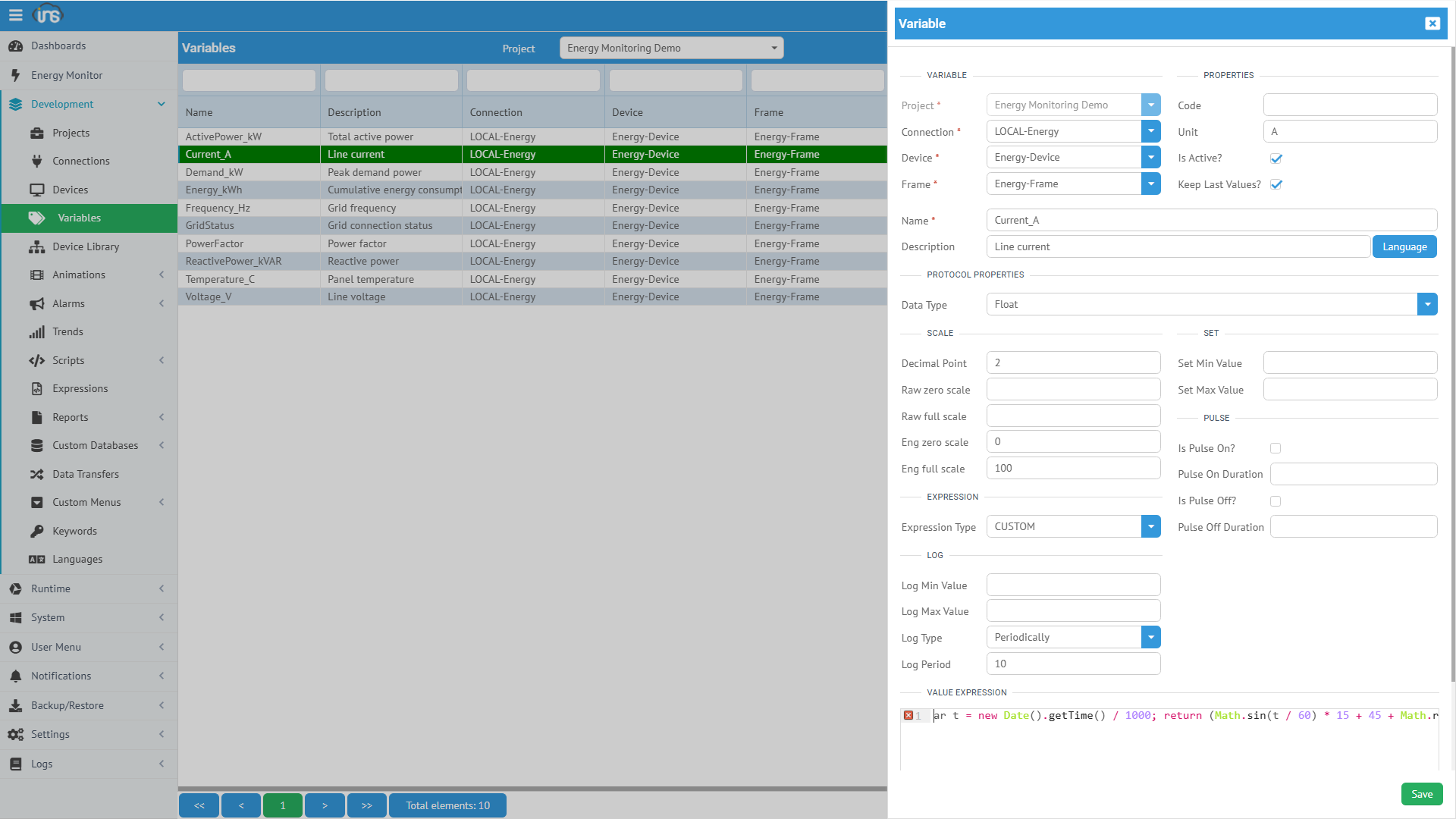Click the Connections plug icon
This screenshot has height=819, width=1456.
click(36, 161)
